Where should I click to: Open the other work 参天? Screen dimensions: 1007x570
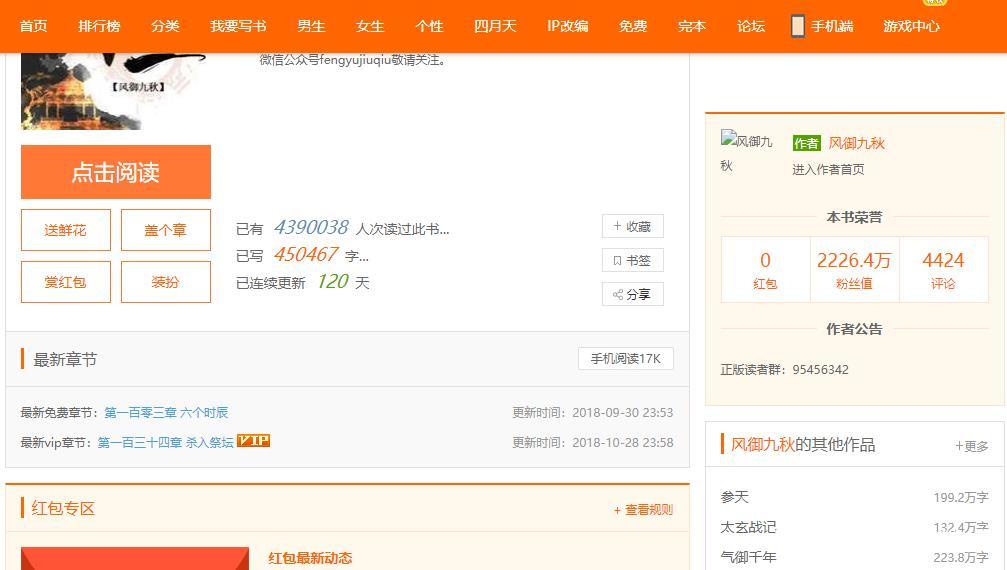coord(735,497)
